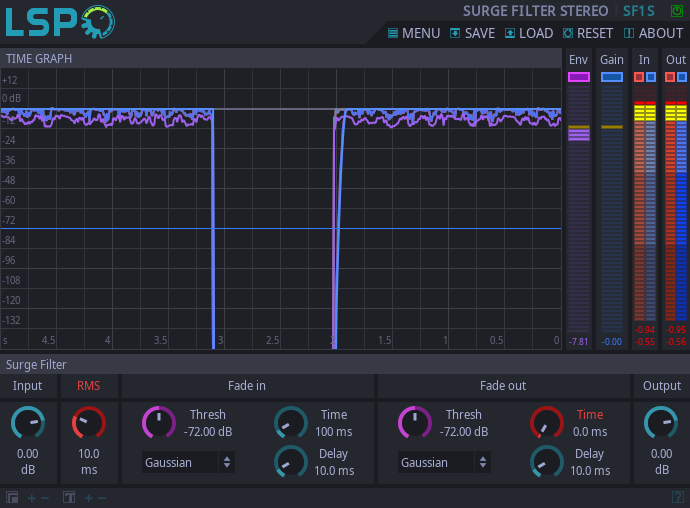Image resolution: width=690 pixels, height=508 pixels.
Task: Click the Output gain knob
Action: (661, 423)
